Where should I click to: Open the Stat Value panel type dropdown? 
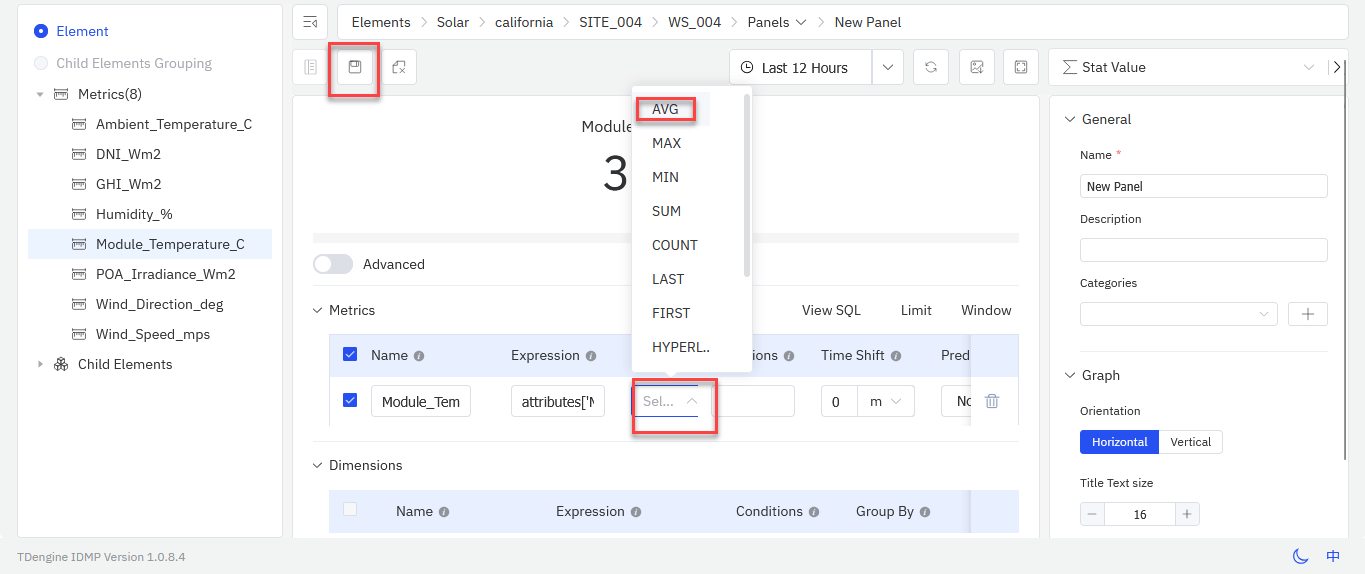pos(1187,67)
